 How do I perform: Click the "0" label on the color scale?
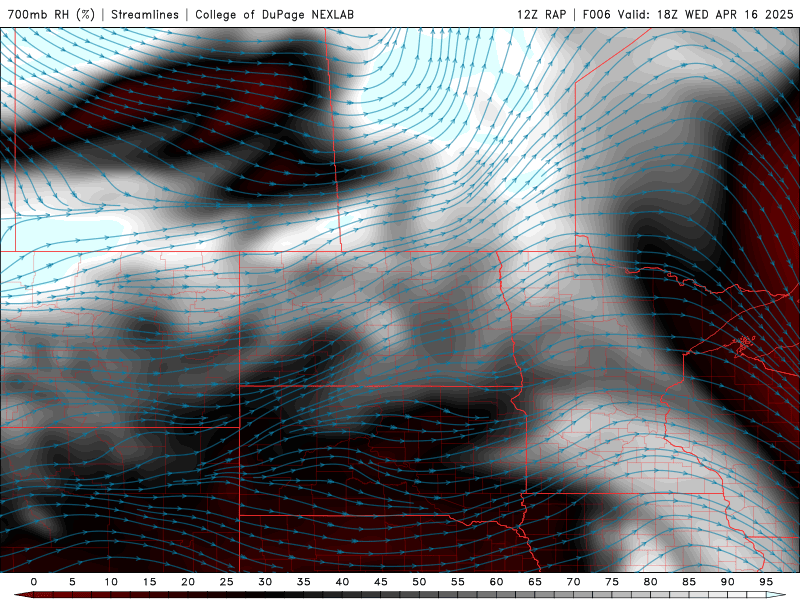click(x=34, y=582)
